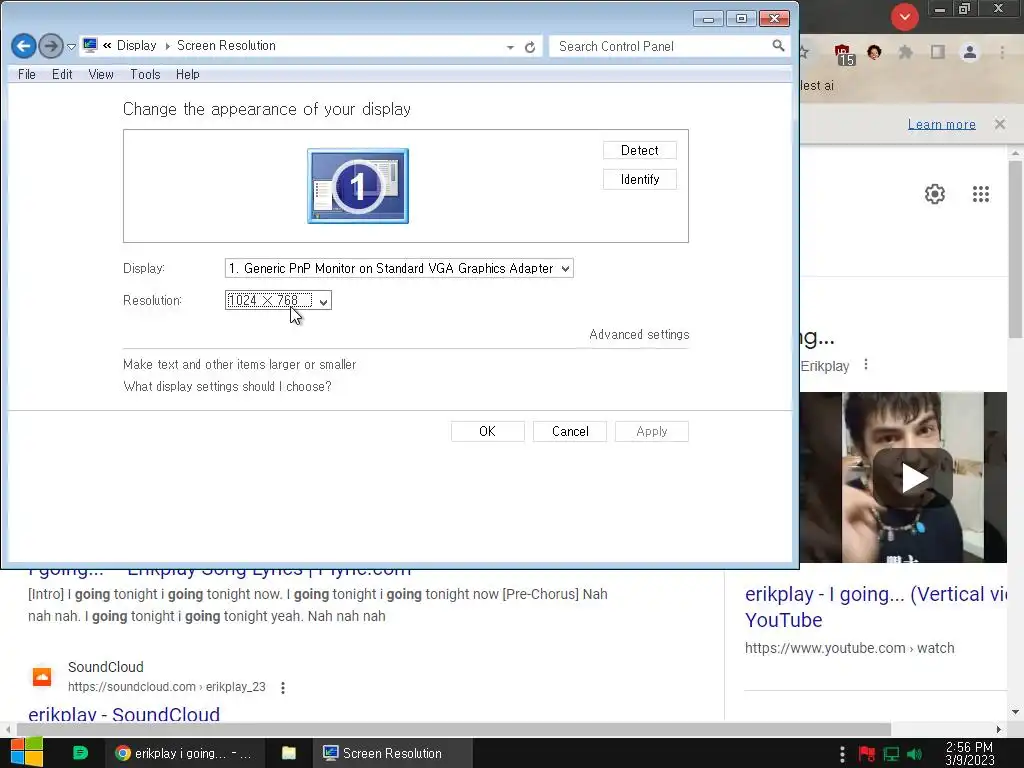The image size is (1024, 768).
Task: Click the Chrome profile icon
Action: (970, 52)
